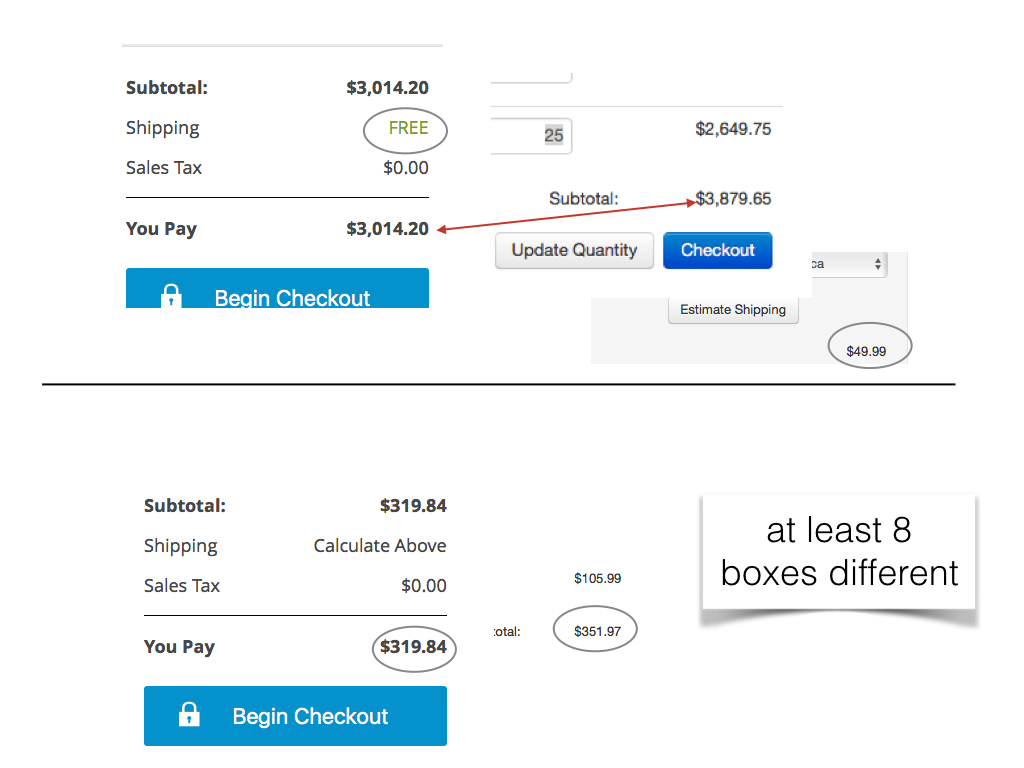Click the circled $319.84 You Pay total
This screenshot has height=768, width=1024.
(x=413, y=647)
